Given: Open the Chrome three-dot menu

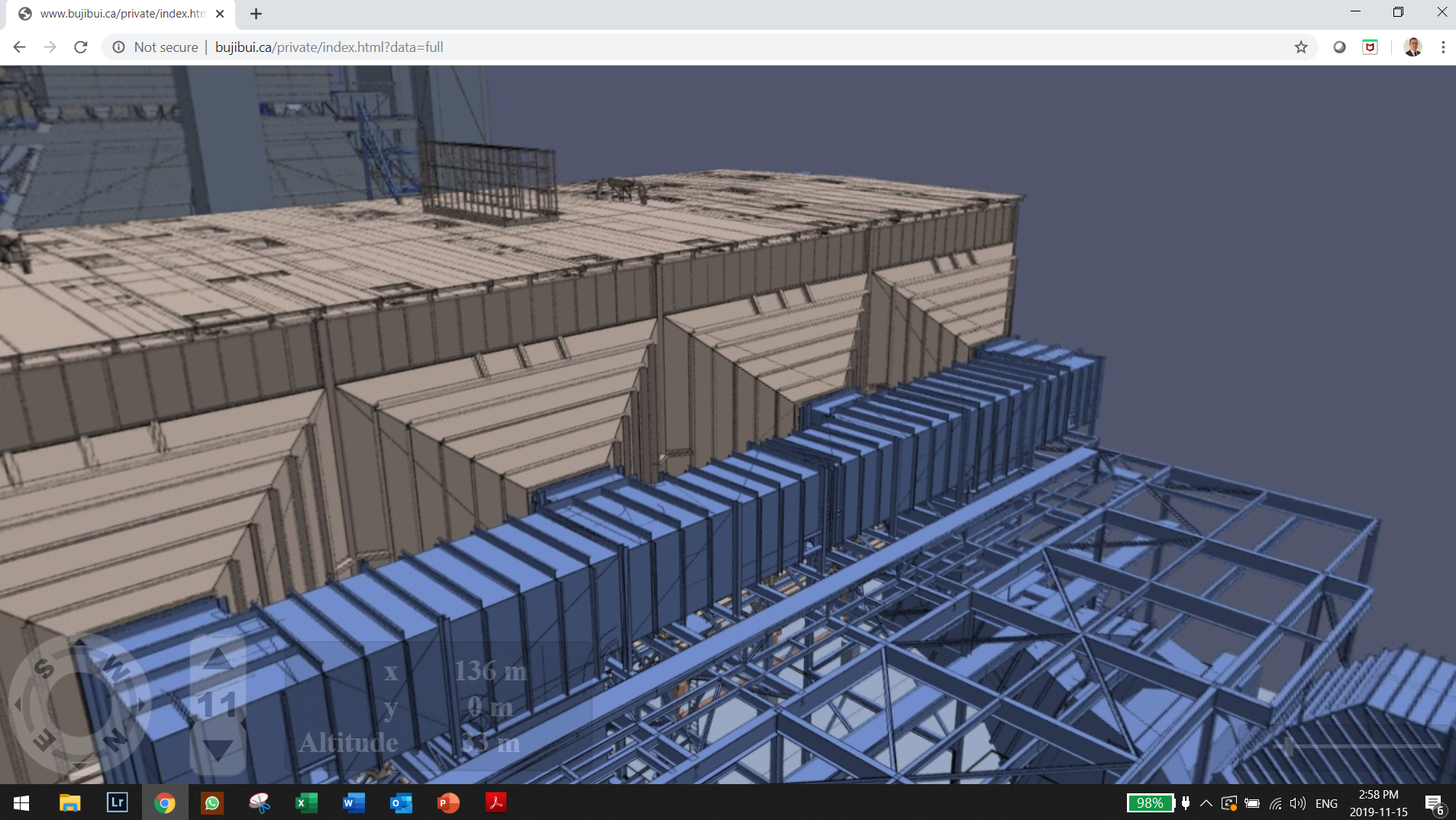Looking at the screenshot, I should tap(1443, 47).
